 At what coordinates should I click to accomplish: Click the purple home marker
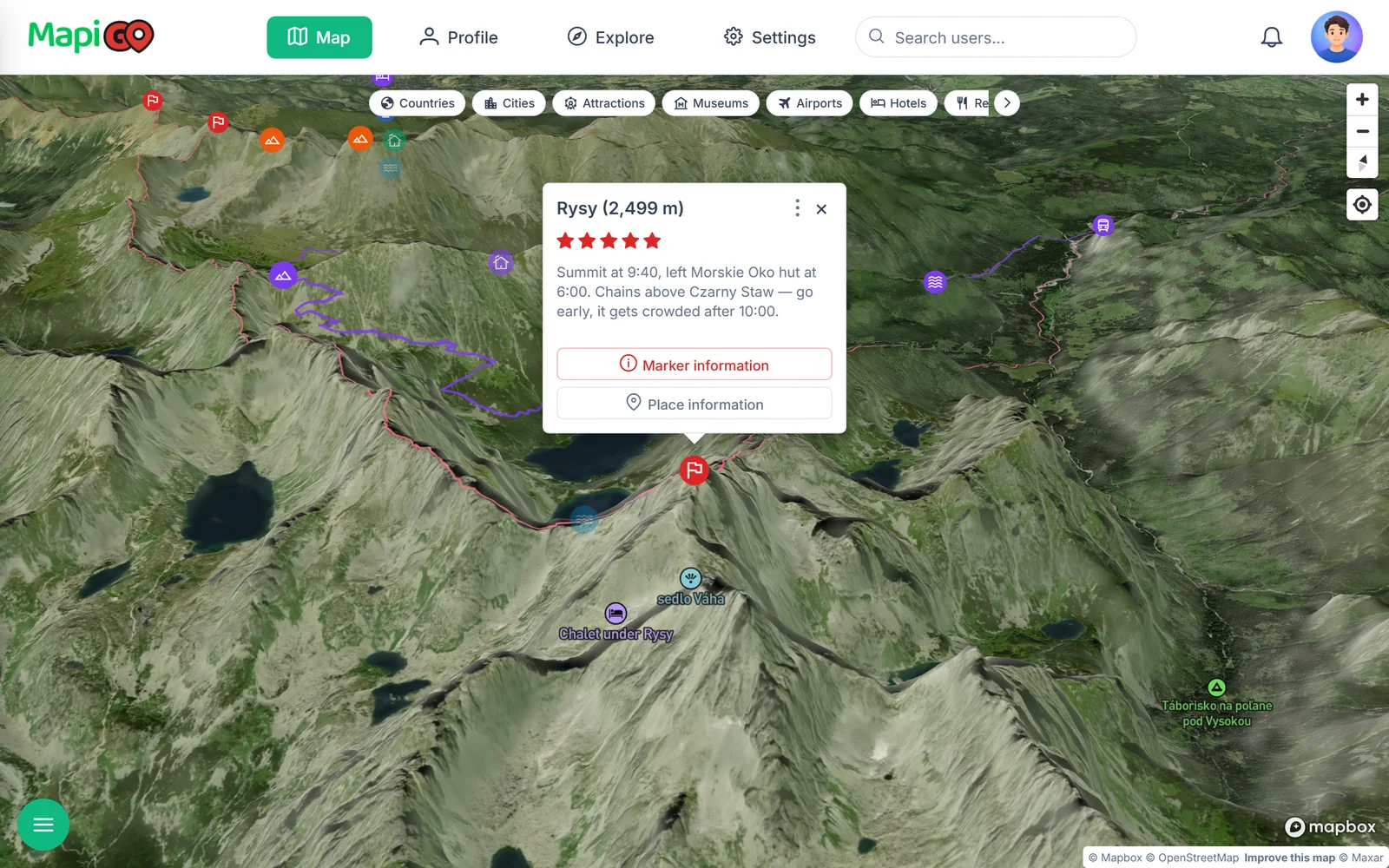coord(501,262)
